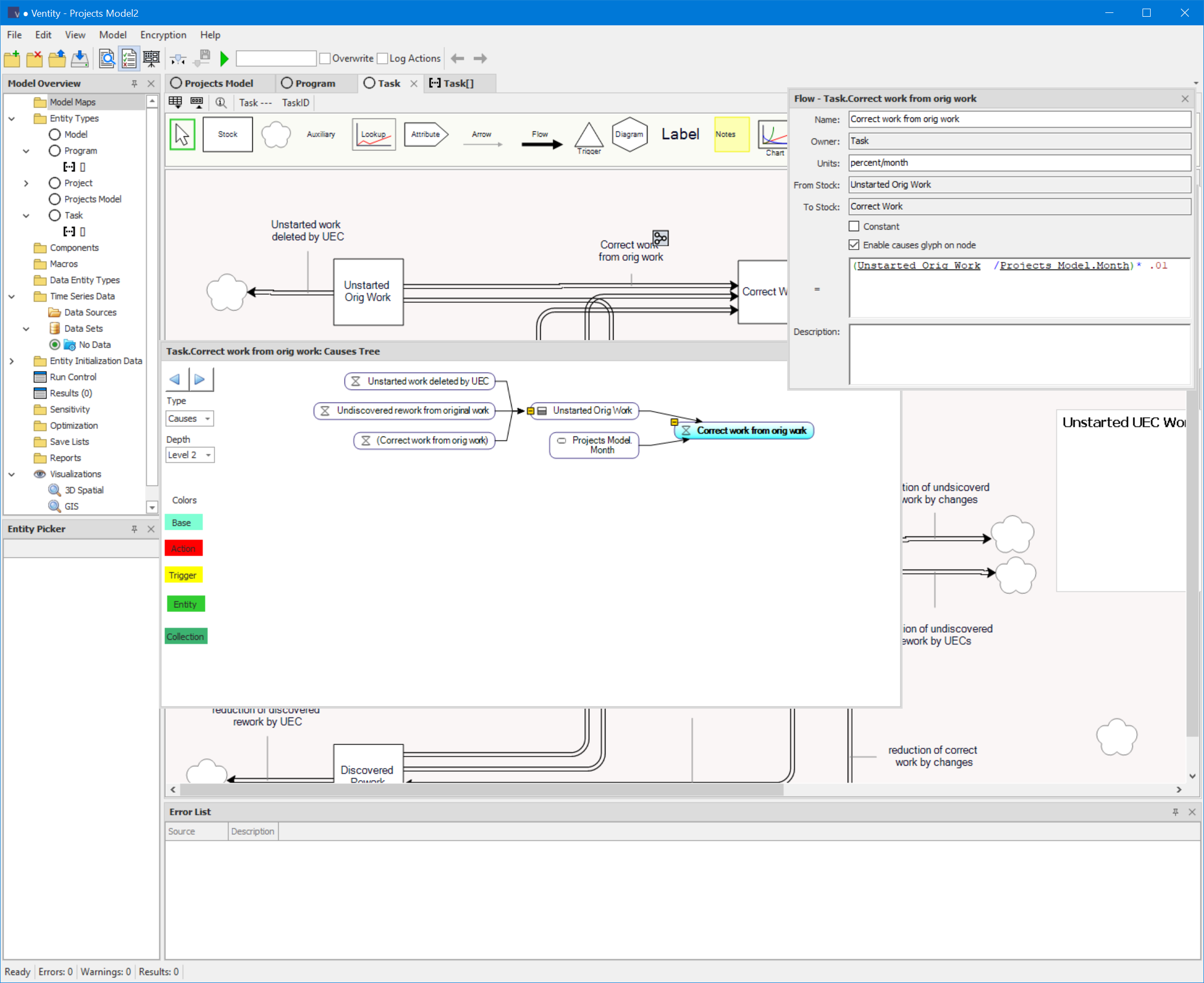
Task: Go to next causes tree step
Action: [200, 379]
